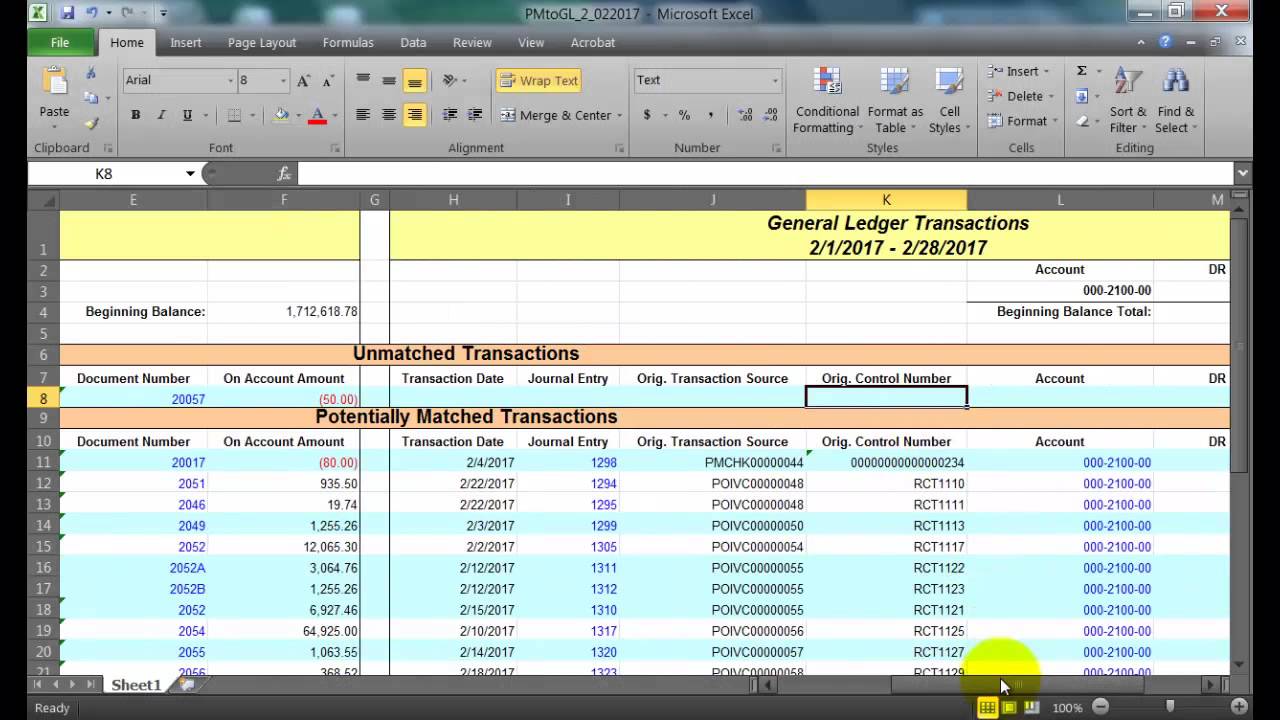Switch to the Page Layout tab
The width and height of the screenshot is (1280, 720).
pos(262,43)
